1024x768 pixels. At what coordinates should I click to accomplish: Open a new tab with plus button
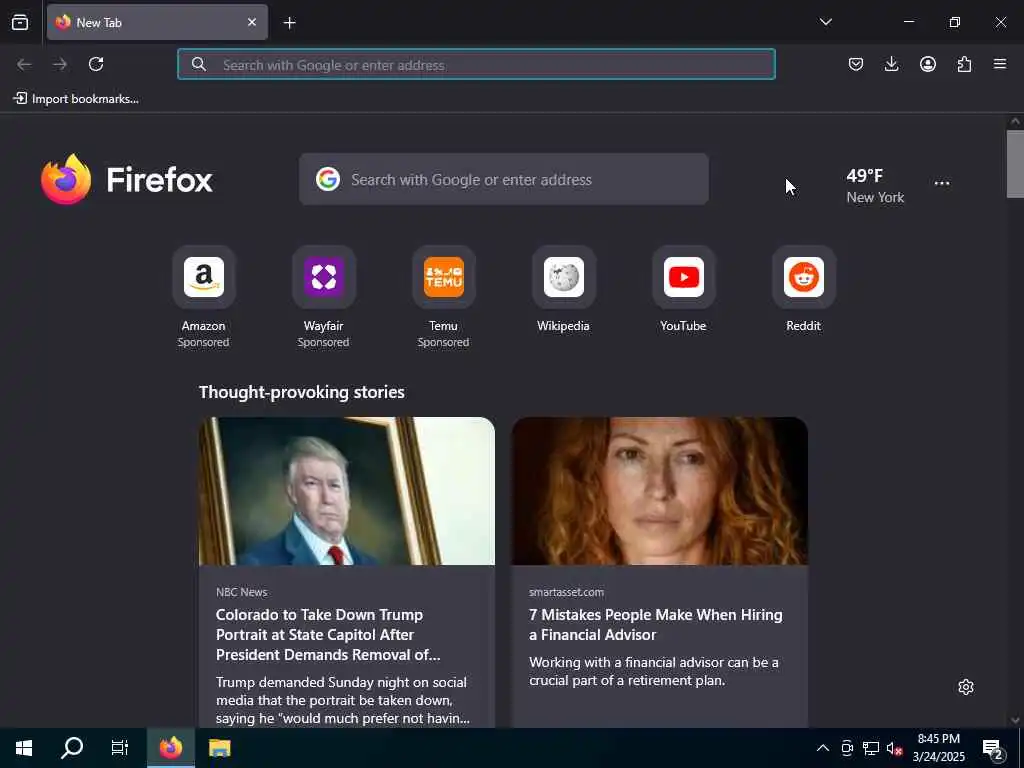click(x=289, y=23)
